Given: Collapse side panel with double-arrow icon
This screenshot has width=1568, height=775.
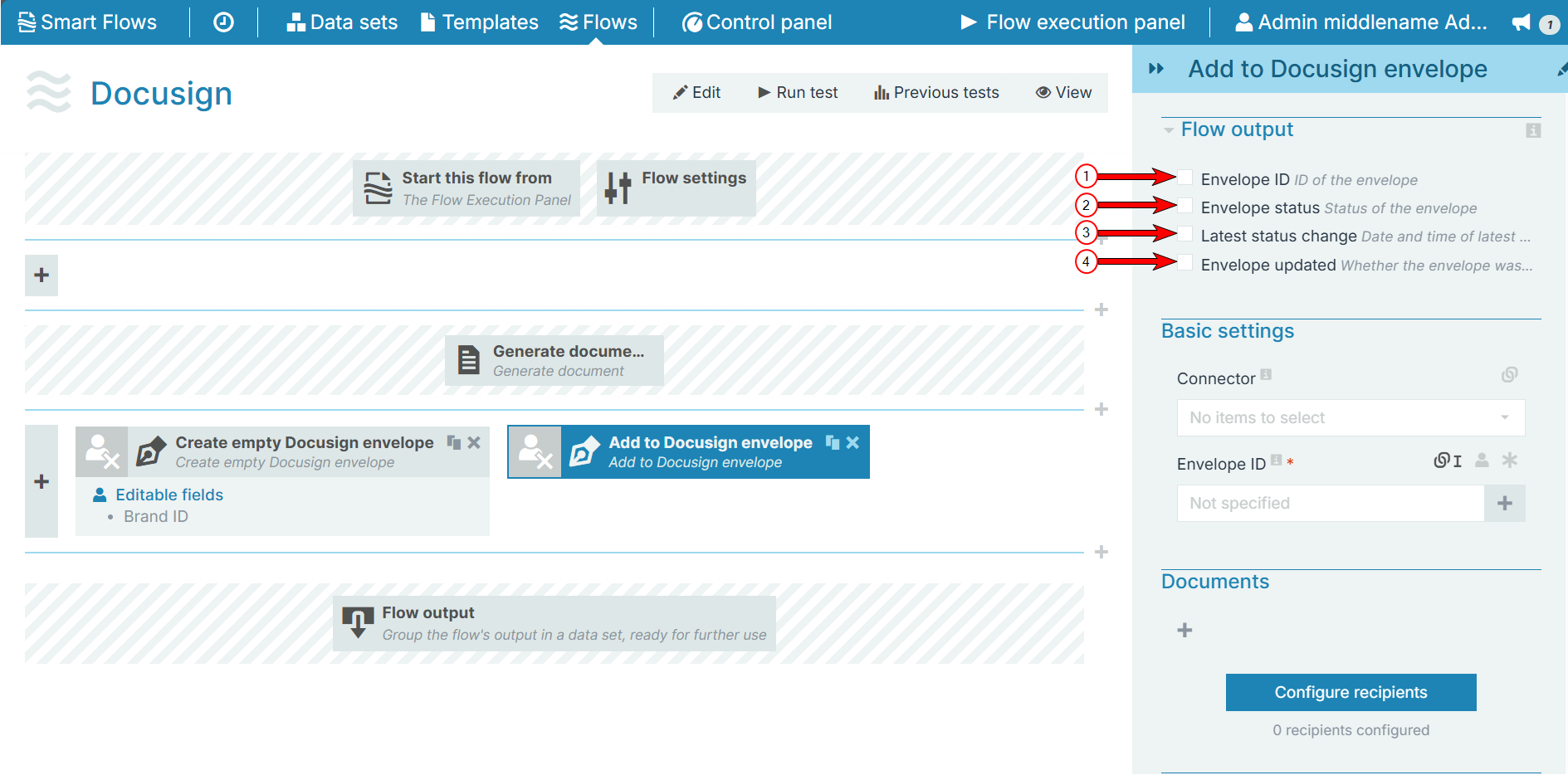Looking at the screenshot, I should (x=1155, y=69).
